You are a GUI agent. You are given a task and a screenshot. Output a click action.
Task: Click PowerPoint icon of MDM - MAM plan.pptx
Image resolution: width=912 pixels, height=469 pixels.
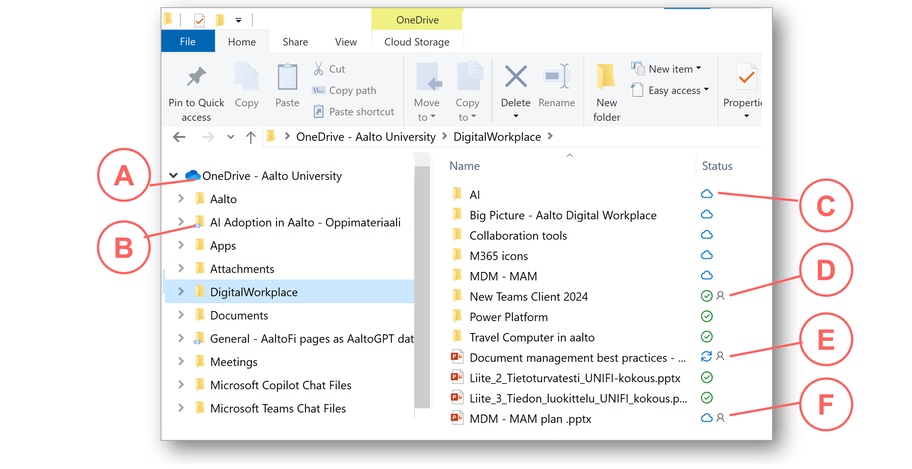457,418
